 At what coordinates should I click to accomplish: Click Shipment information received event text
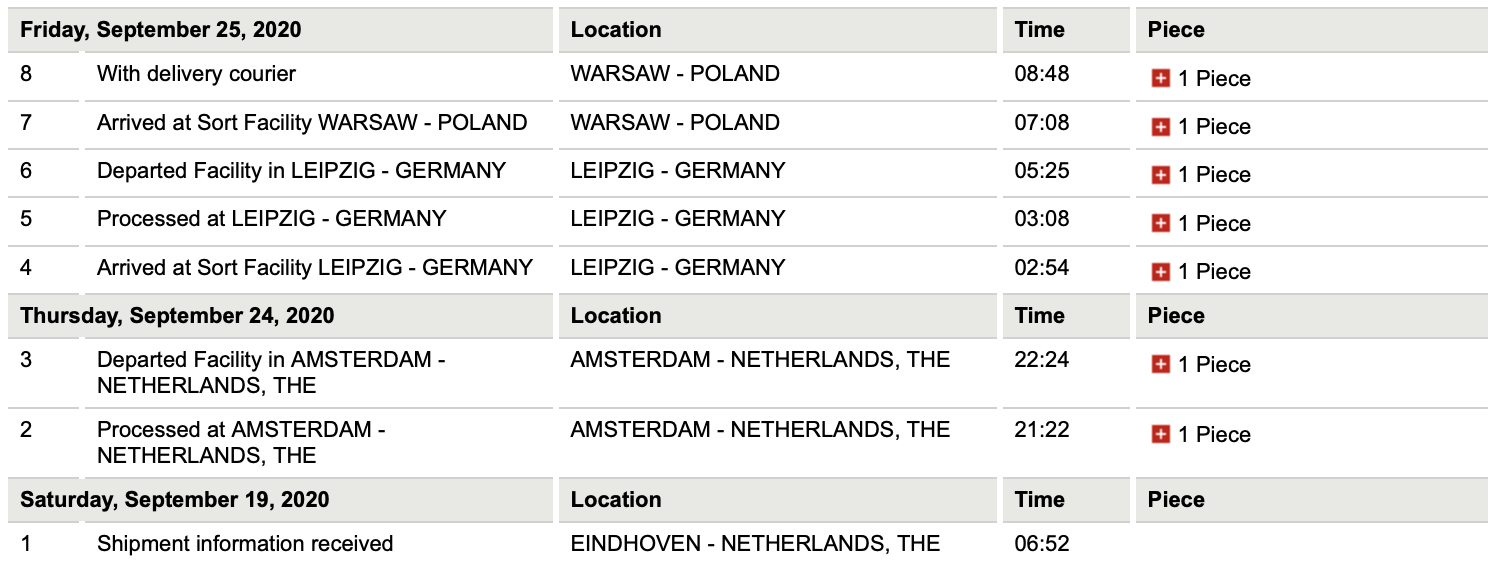245,544
